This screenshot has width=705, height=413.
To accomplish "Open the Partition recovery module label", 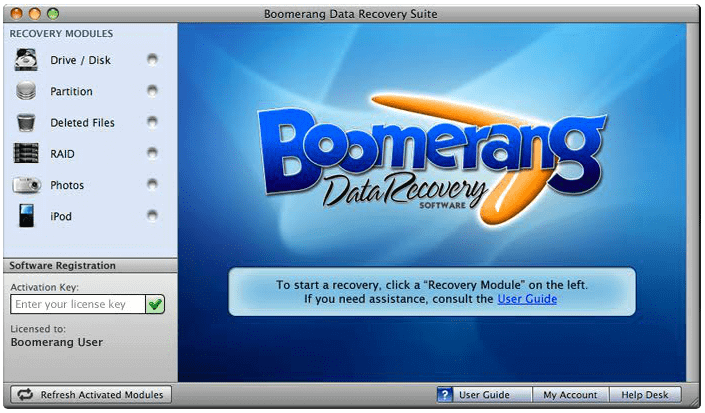I will [71, 91].
